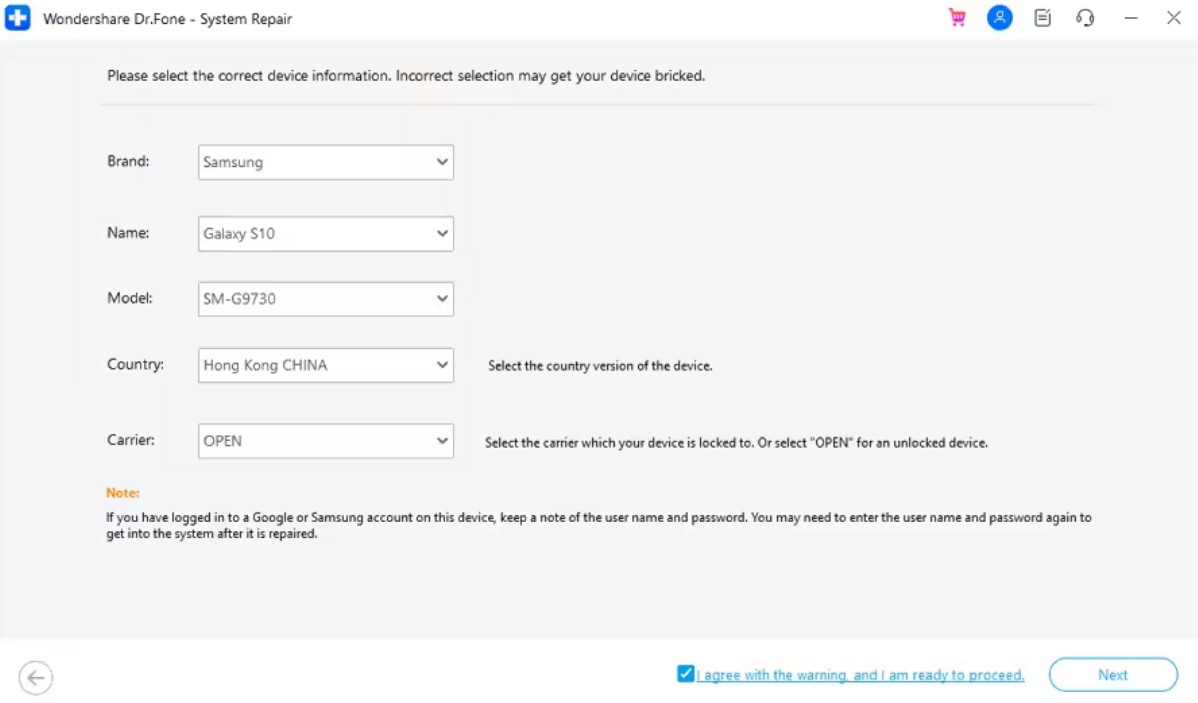
Task: Click the OPEN text in the Carrier field
Action: [223, 441]
